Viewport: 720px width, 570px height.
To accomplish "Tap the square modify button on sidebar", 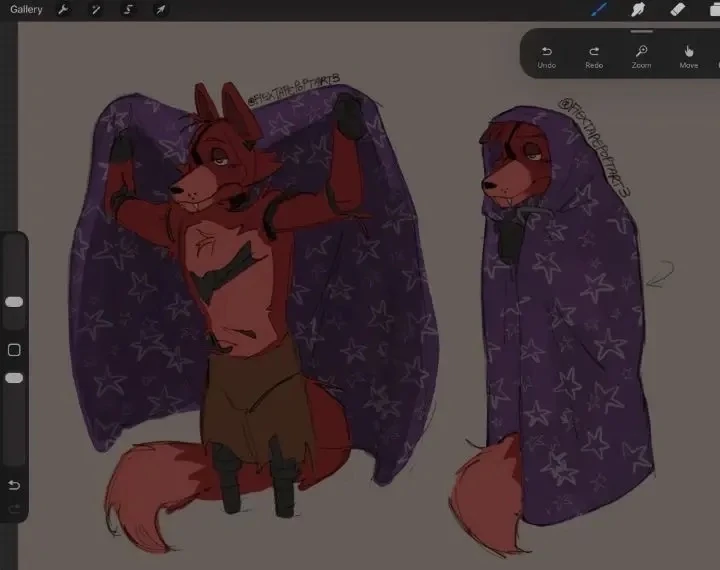I will 14,350.
